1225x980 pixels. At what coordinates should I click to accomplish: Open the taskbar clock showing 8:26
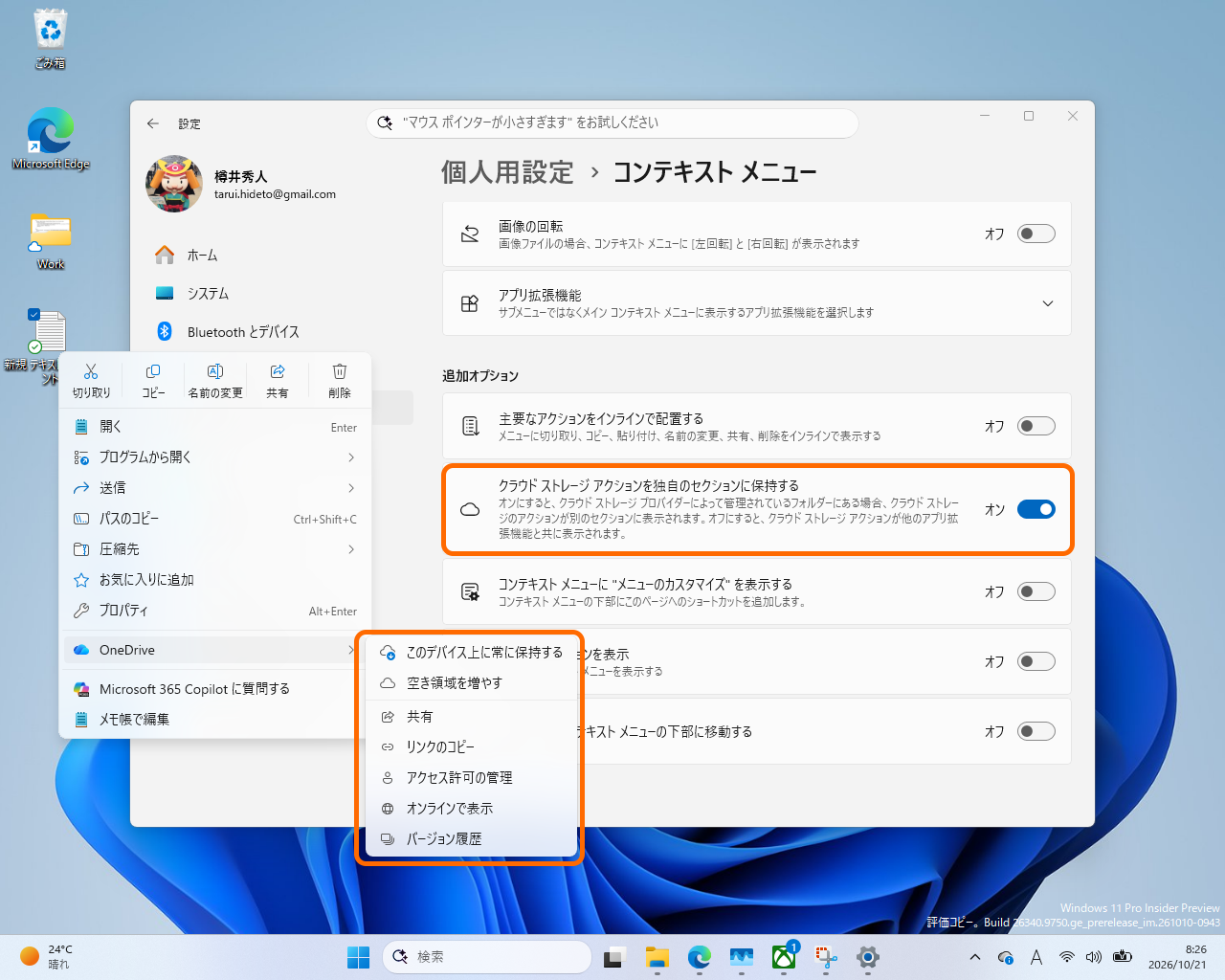tap(1177, 957)
